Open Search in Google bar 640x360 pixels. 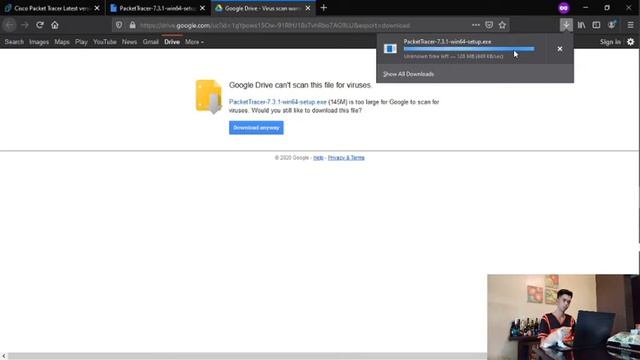[x=14, y=42]
